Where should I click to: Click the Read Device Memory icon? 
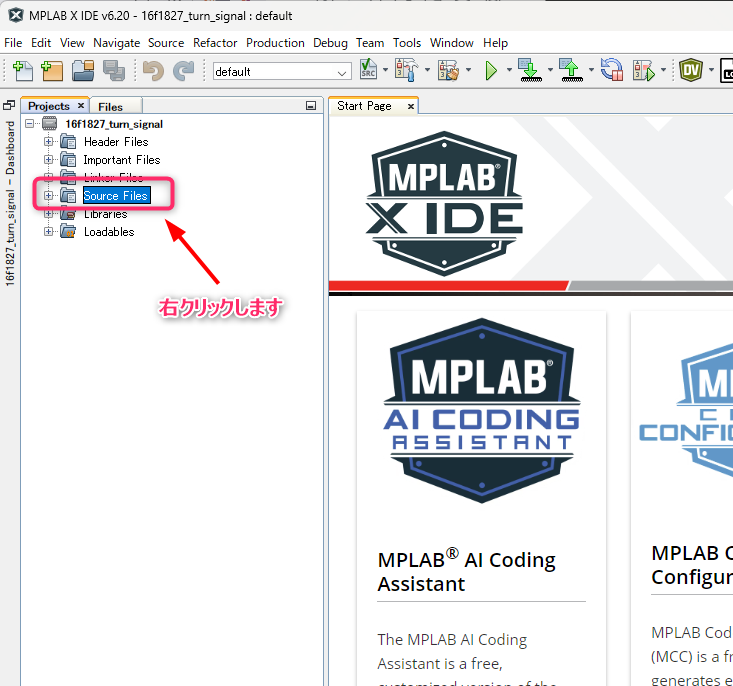(x=571, y=70)
